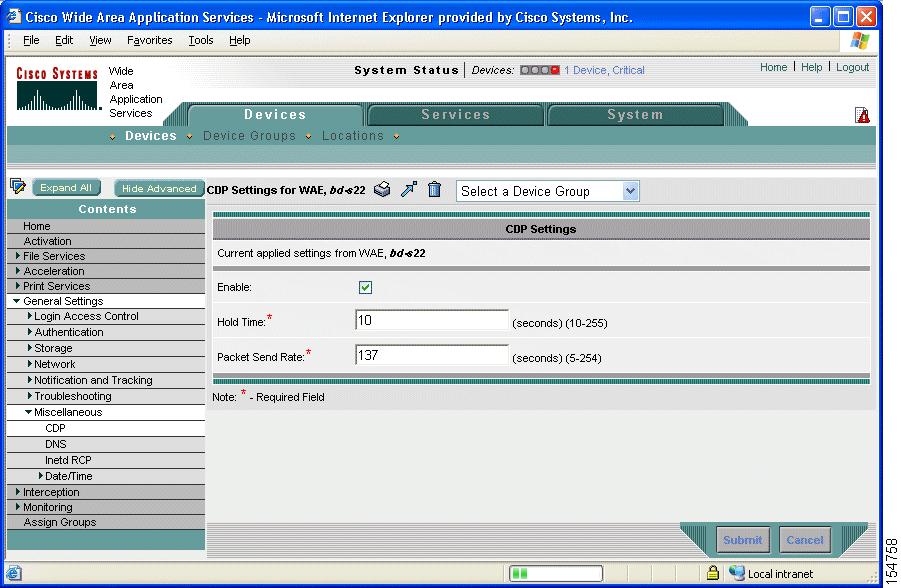901x588 pixels.
Task: Click the Submit button
Action: pos(742,540)
